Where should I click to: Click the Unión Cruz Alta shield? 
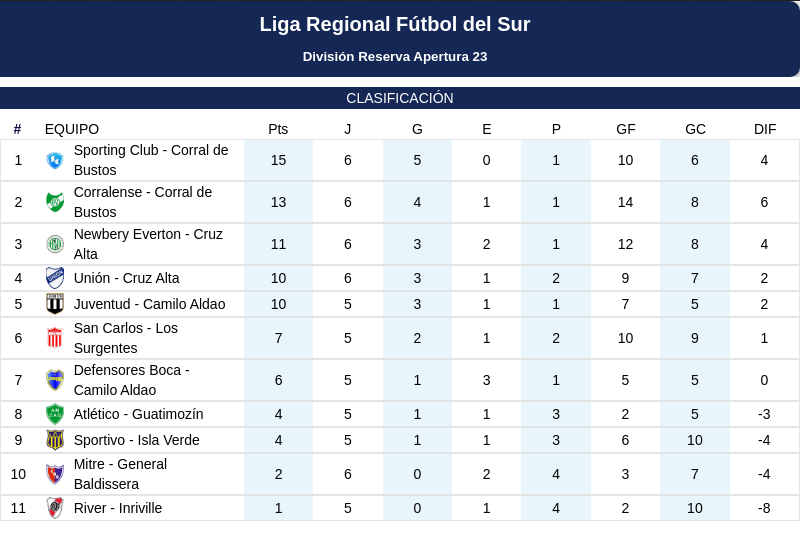click(x=55, y=278)
